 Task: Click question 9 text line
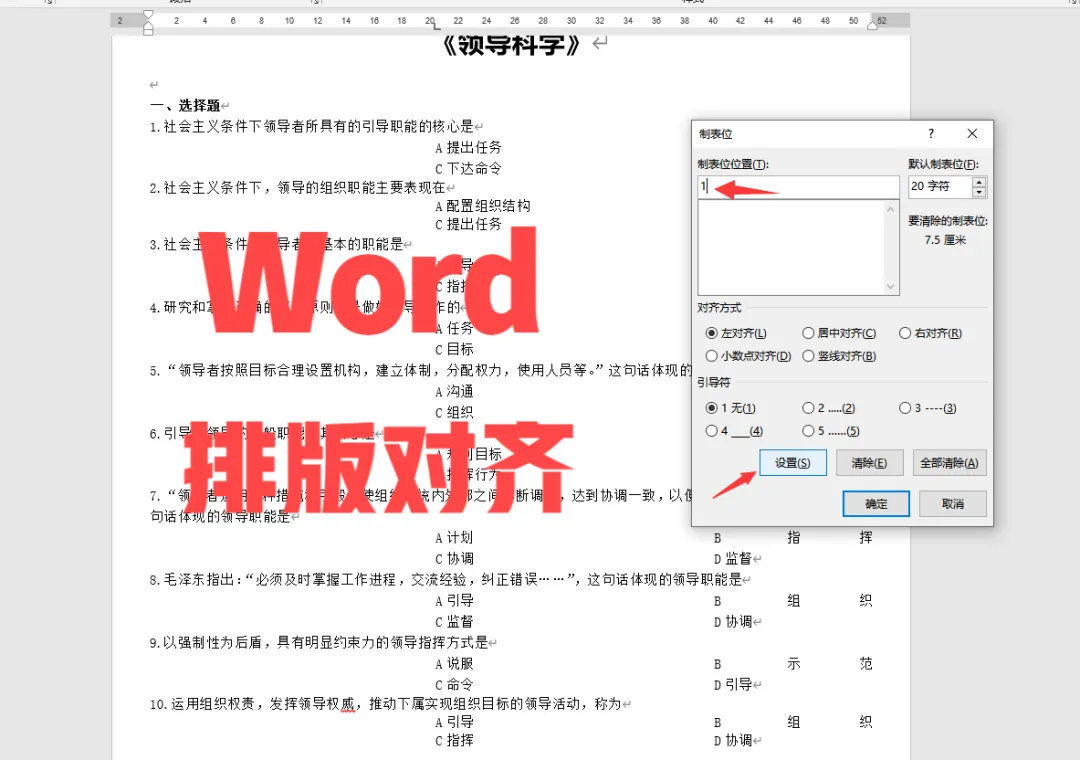[319, 643]
